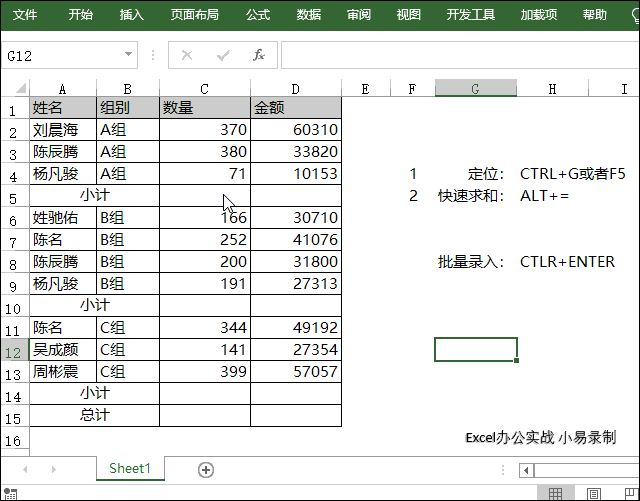The image size is (640, 501).
Task: Click empty subtotal cell C5
Action: 205,196
